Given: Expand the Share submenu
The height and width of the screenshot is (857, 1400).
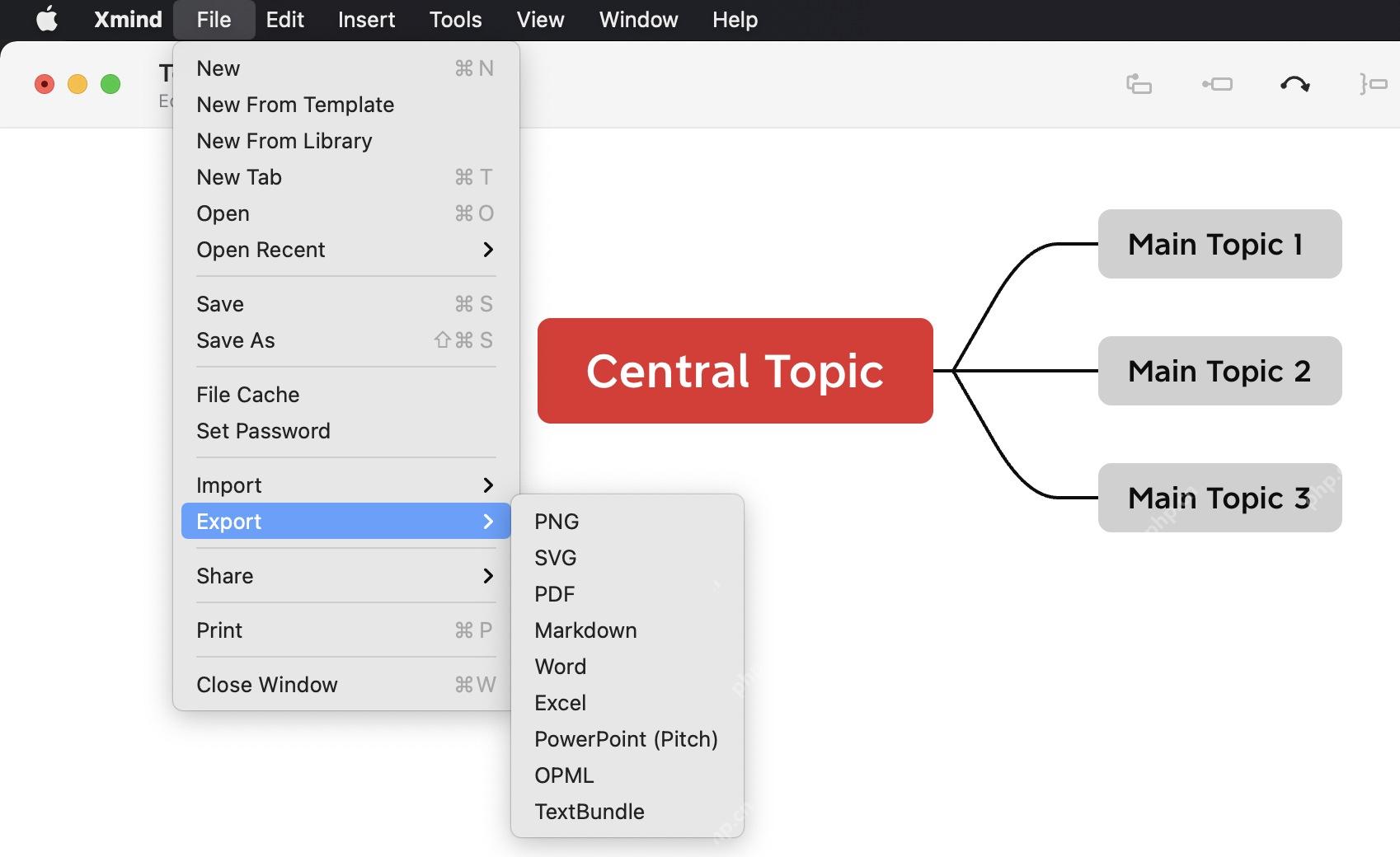Looking at the screenshot, I should pyautogui.click(x=346, y=576).
